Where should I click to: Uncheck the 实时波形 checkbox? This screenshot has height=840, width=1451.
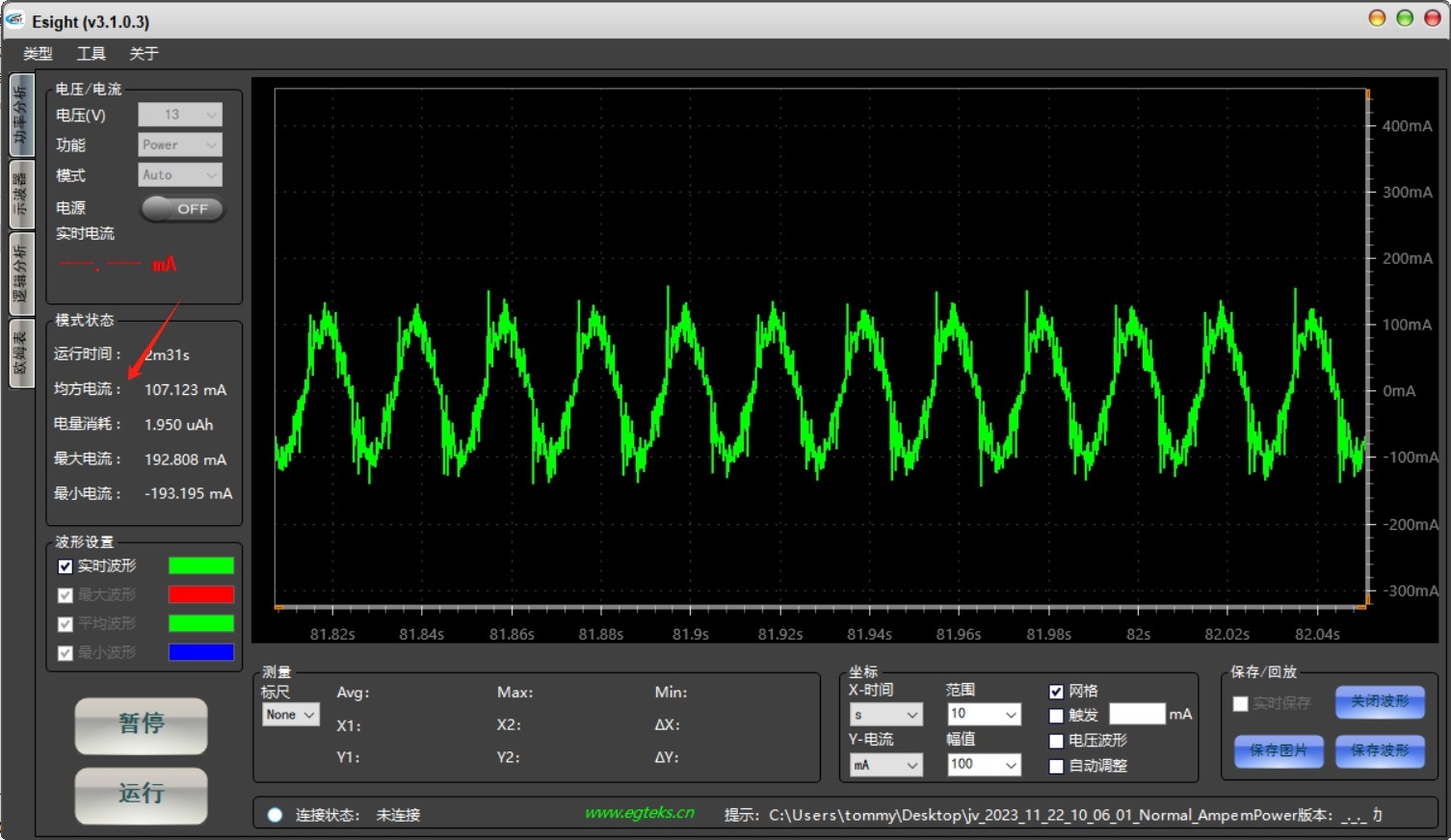pyautogui.click(x=66, y=566)
